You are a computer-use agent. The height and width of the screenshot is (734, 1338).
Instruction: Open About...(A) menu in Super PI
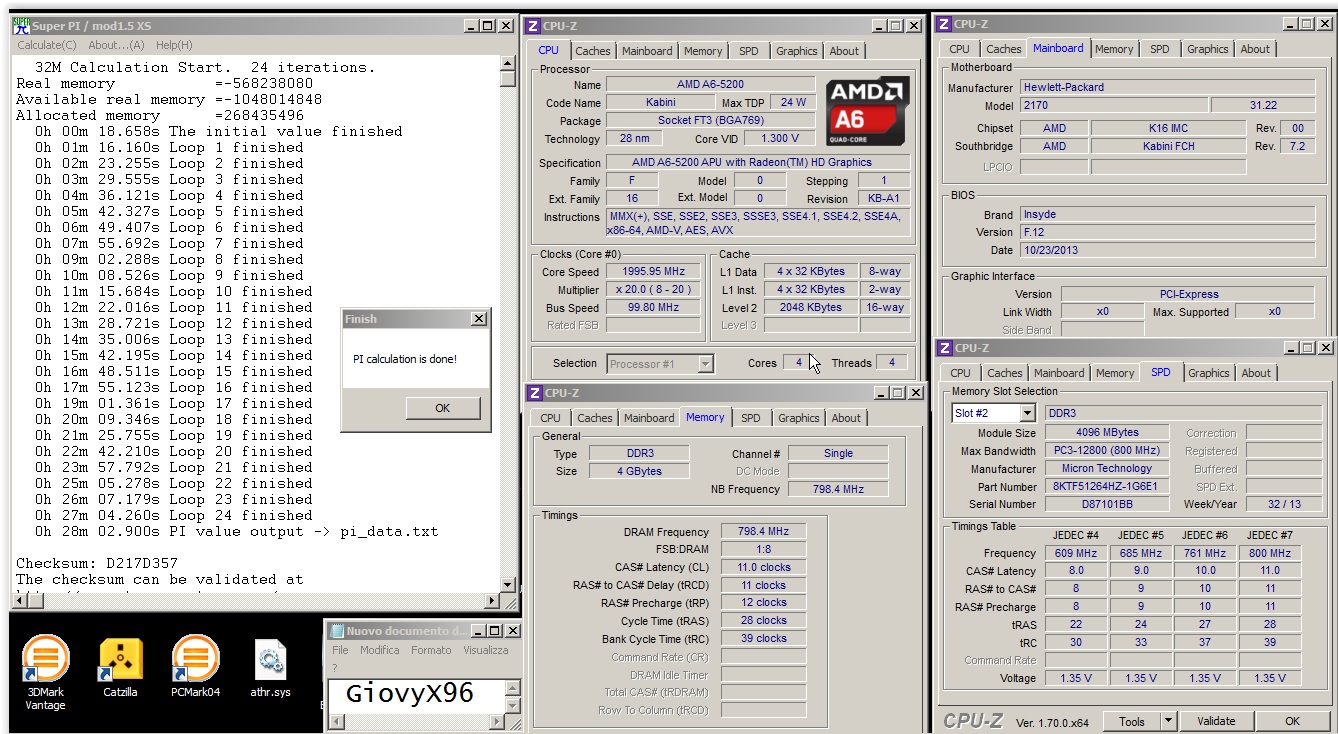pyautogui.click(x=116, y=45)
